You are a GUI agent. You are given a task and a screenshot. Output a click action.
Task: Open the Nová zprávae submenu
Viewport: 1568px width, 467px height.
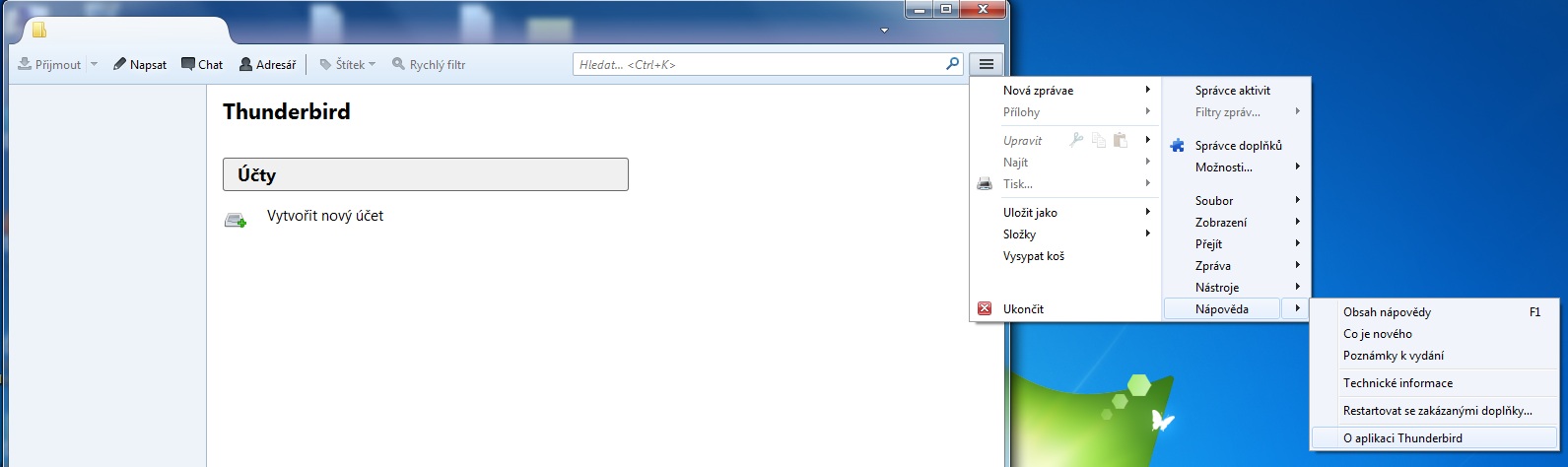pyautogui.click(x=1064, y=90)
